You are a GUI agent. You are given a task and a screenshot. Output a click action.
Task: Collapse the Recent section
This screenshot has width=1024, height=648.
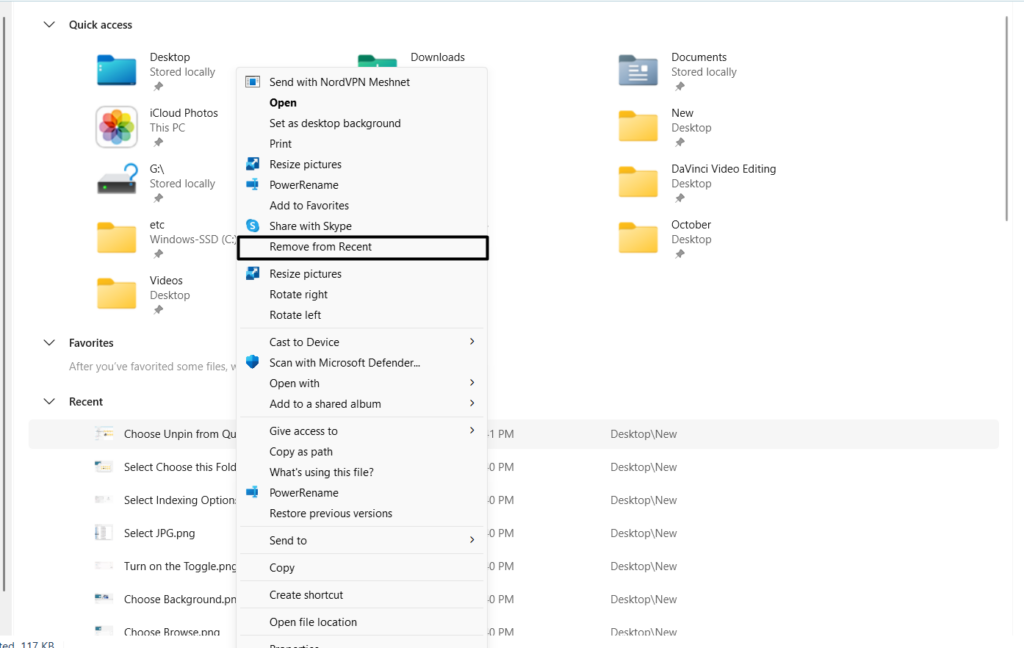tap(49, 402)
